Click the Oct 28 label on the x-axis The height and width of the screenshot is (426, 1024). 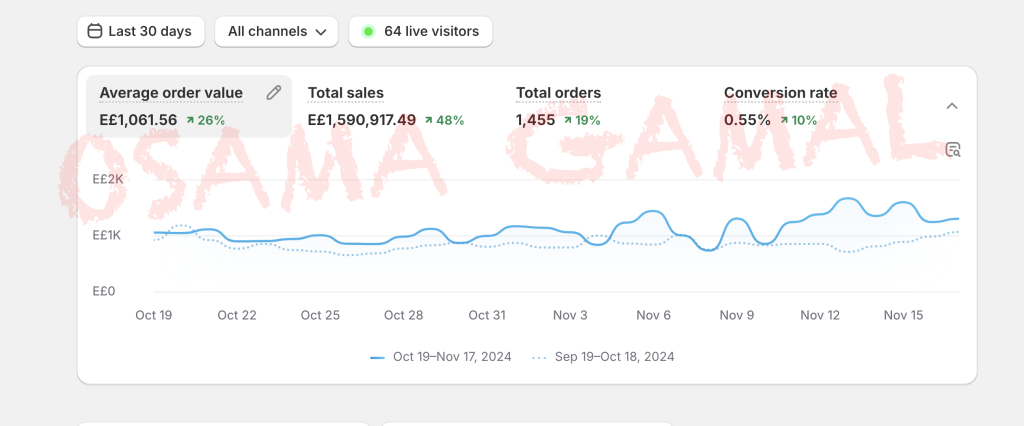[x=403, y=315]
